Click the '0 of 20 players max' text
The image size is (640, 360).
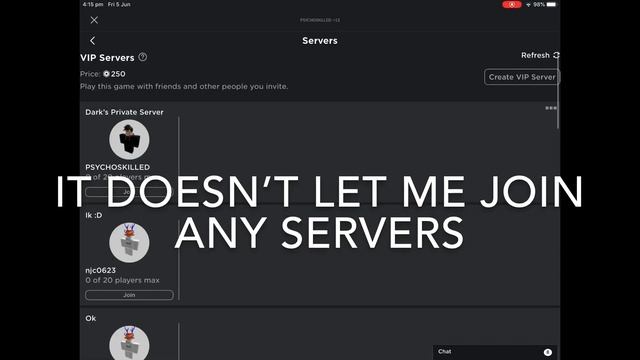click(x=122, y=280)
